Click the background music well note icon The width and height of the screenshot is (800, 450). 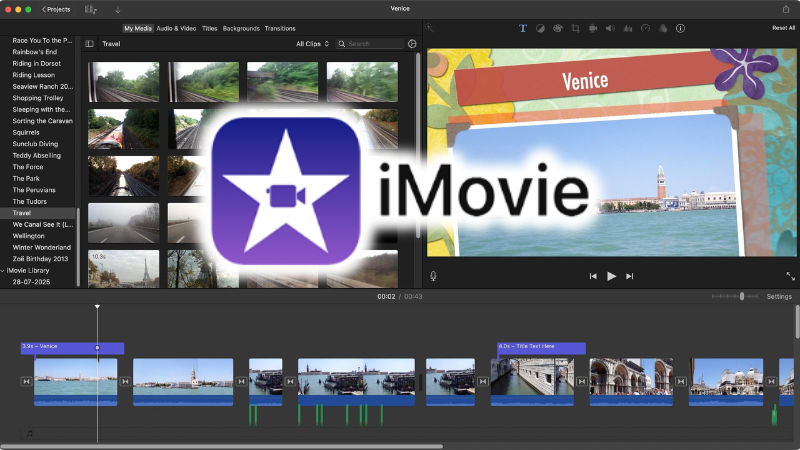(30, 433)
